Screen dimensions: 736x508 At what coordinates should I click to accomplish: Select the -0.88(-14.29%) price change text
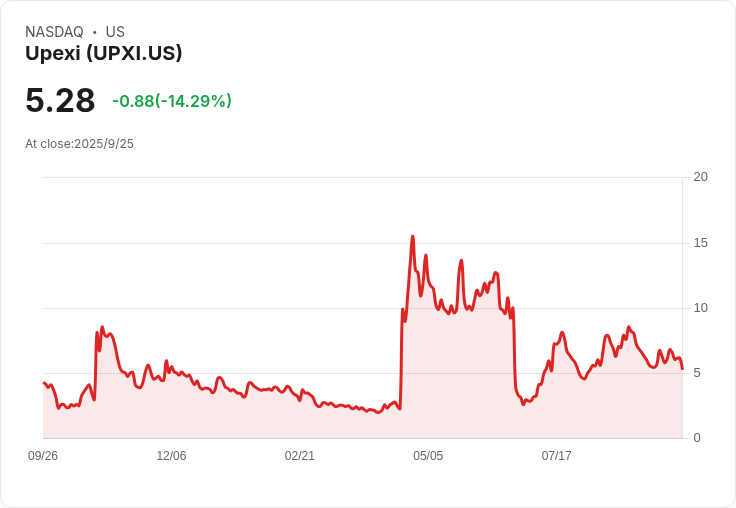point(172,101)
